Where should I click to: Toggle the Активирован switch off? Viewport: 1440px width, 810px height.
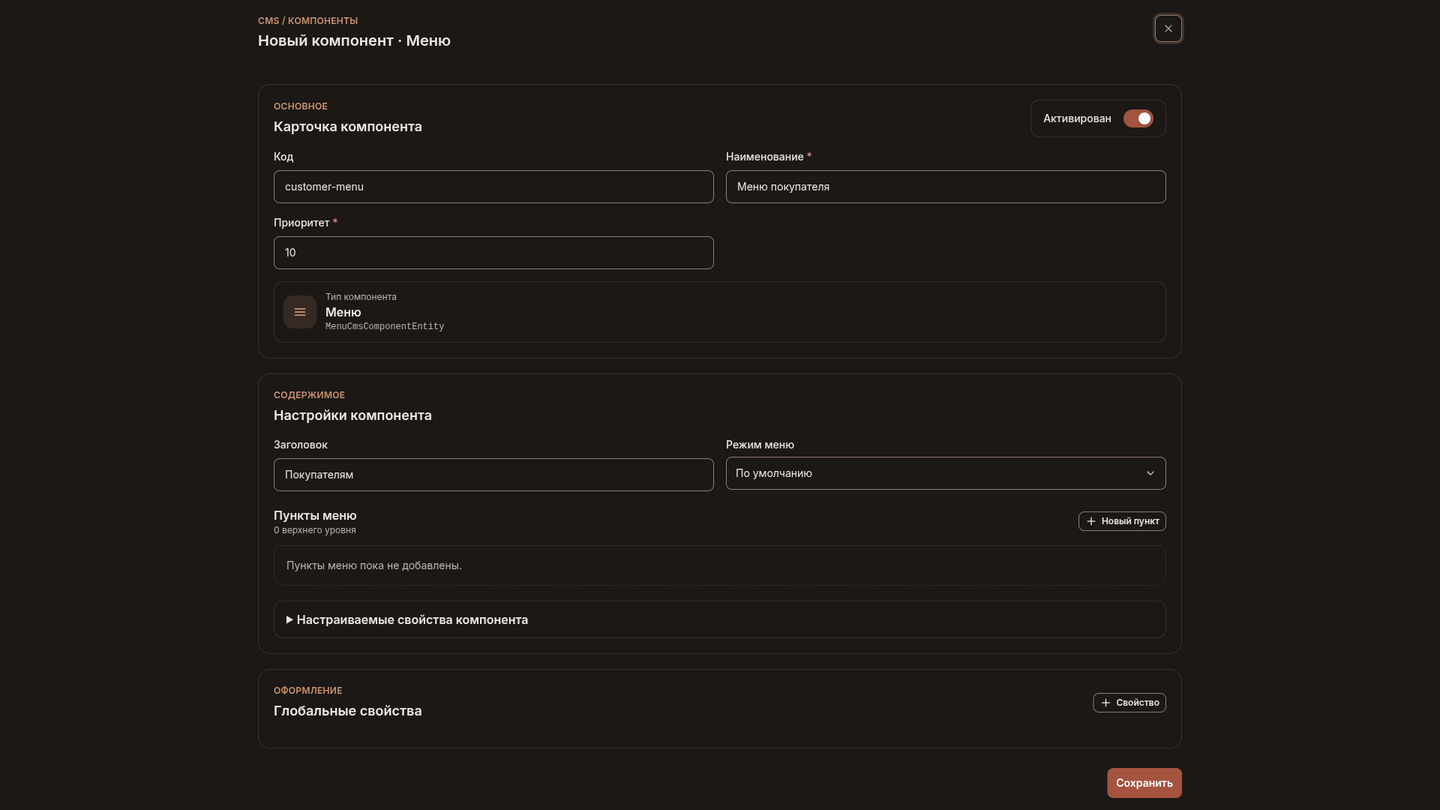(x=1138, y=118)
